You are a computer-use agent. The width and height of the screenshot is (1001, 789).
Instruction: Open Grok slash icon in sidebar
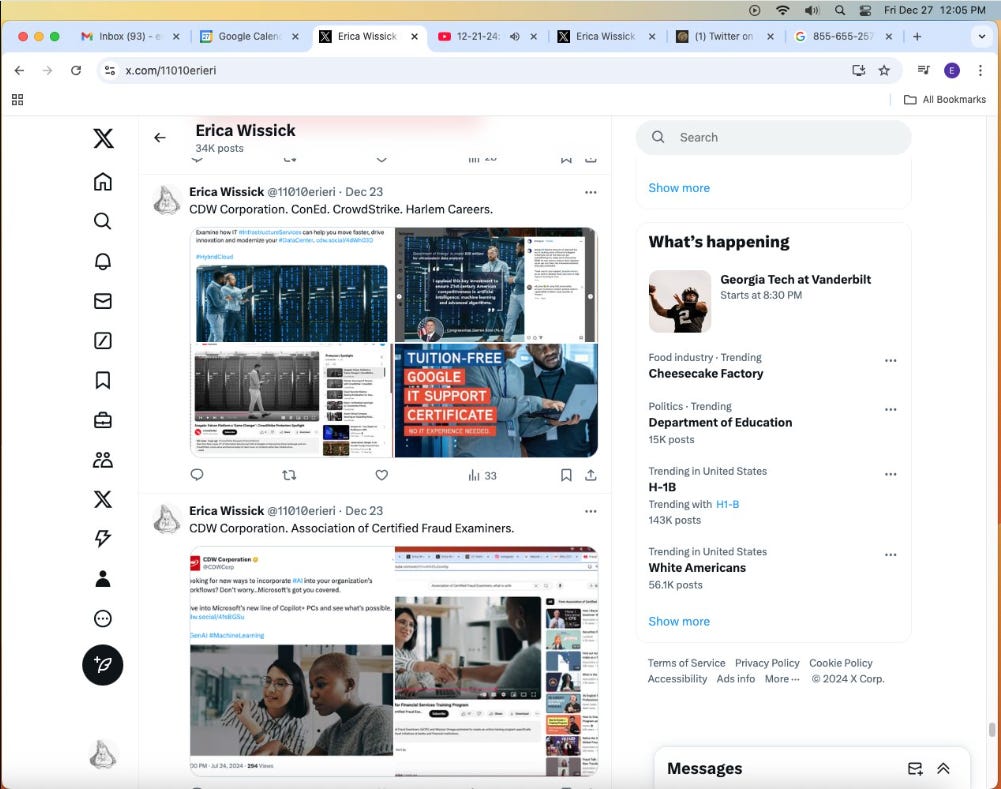[x=103, y=341]
